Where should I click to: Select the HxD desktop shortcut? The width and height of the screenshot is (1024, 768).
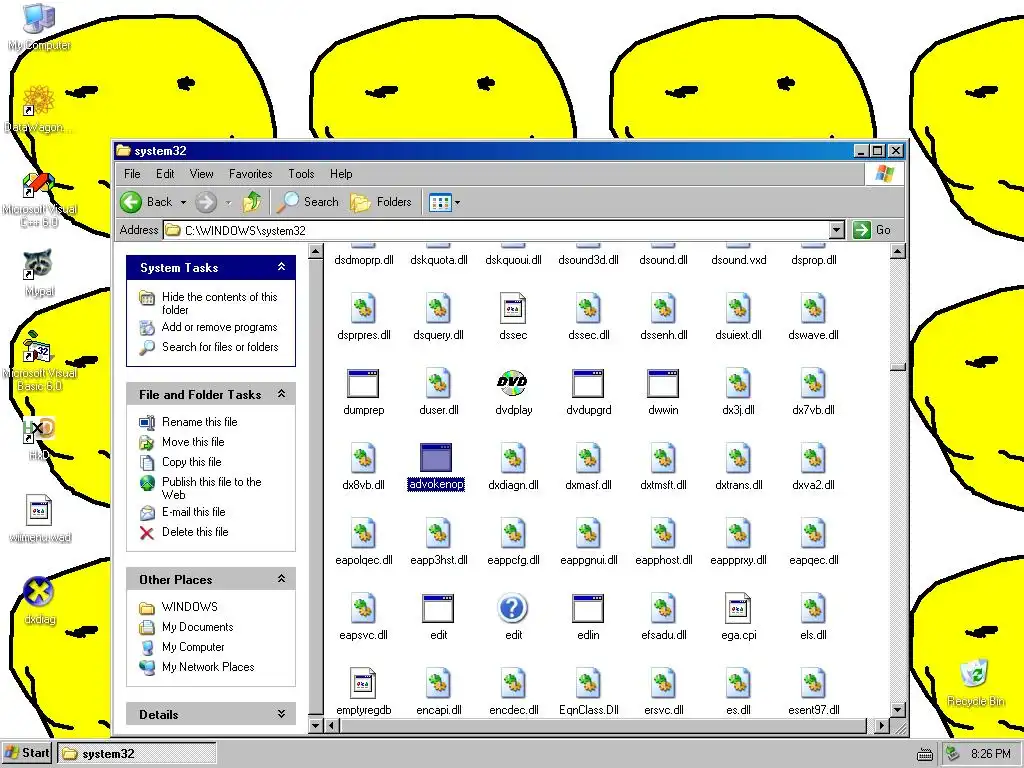[x=39, y=429]
